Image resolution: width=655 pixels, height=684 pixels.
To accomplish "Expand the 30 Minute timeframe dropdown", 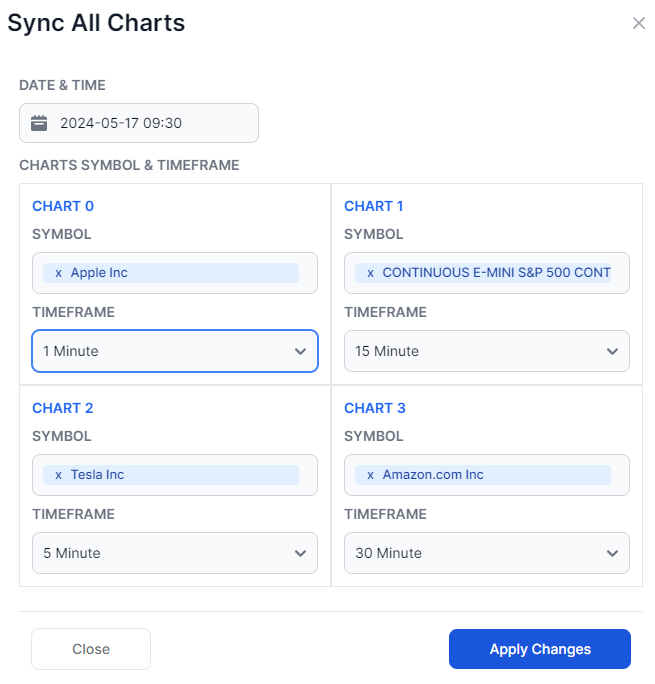I will tap(487, 553).
